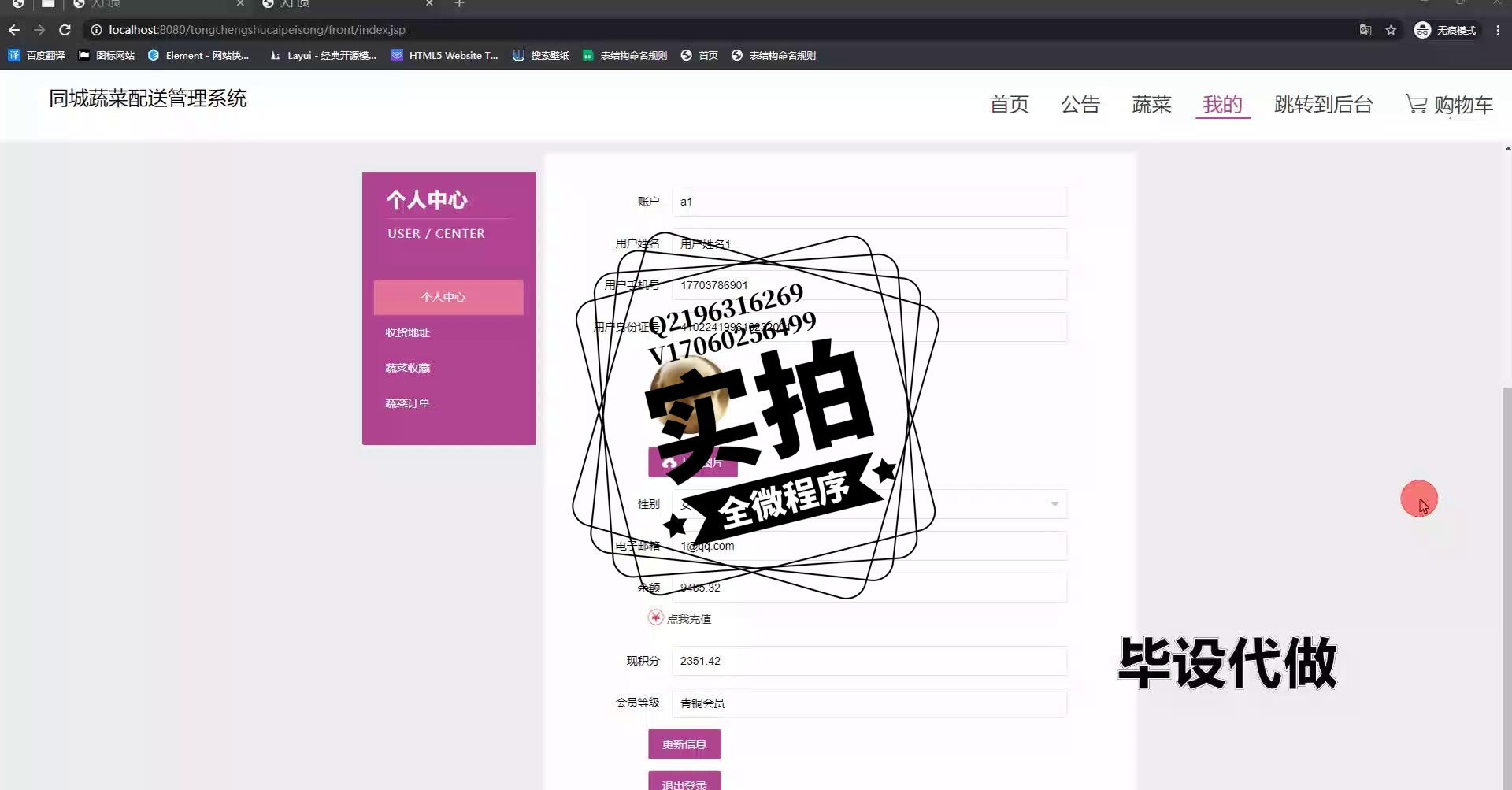This screenshot has width=1512, height=790.
Task: Close the second 入口页 tab
Action: (x=429, y=4)
